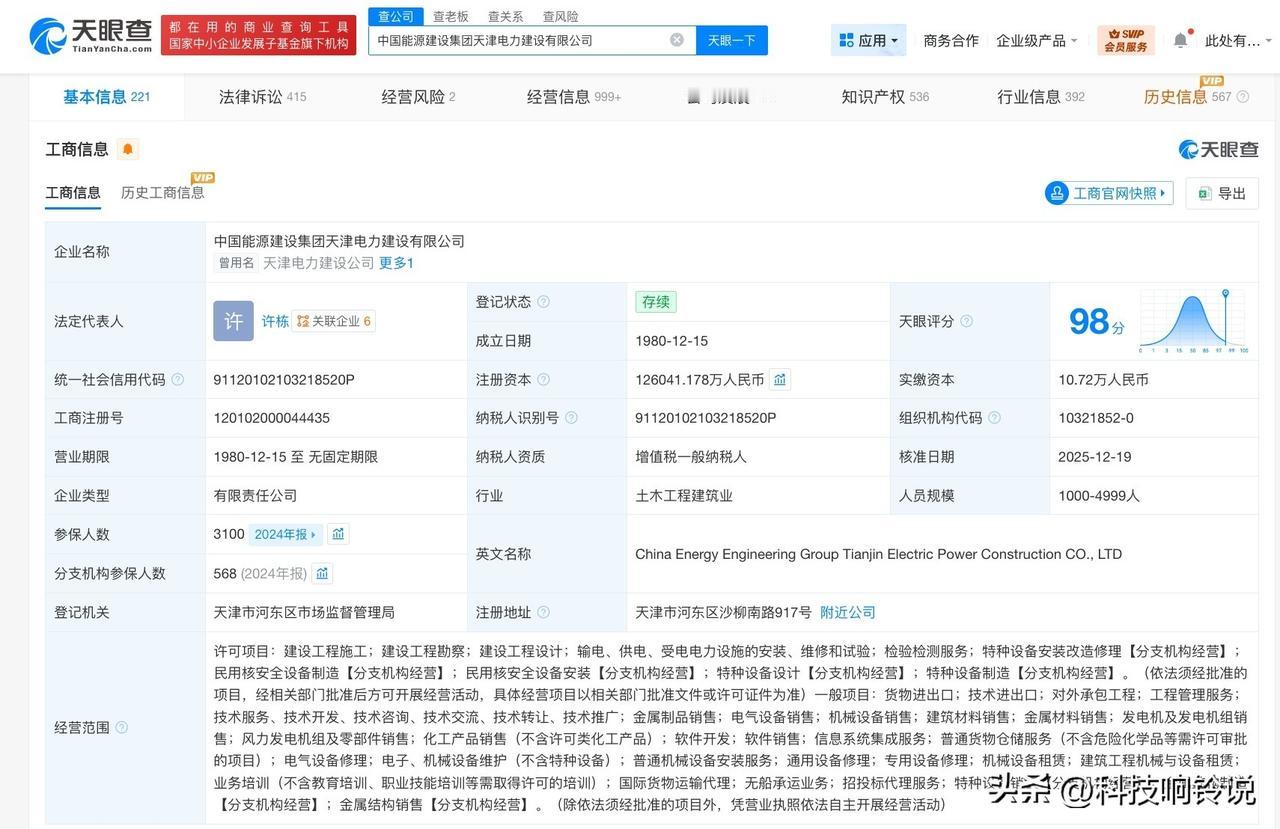The image size is (1280, 829).
Task: Click the SVIP 会员服务 badge
Action: 1126,40
